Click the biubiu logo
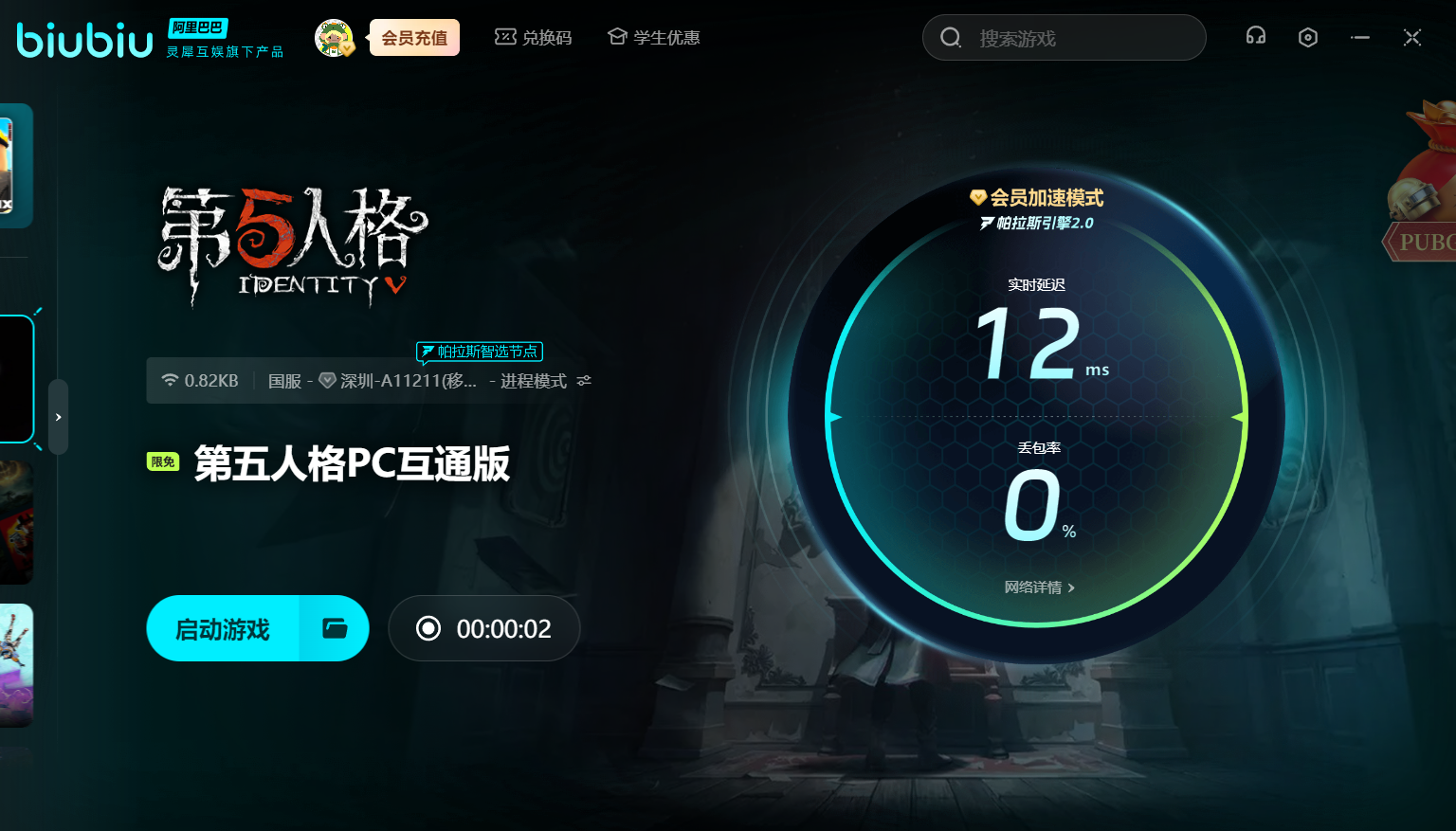Image resolution: width=1456 pixels, height=831 pixels. pos(85,40)
